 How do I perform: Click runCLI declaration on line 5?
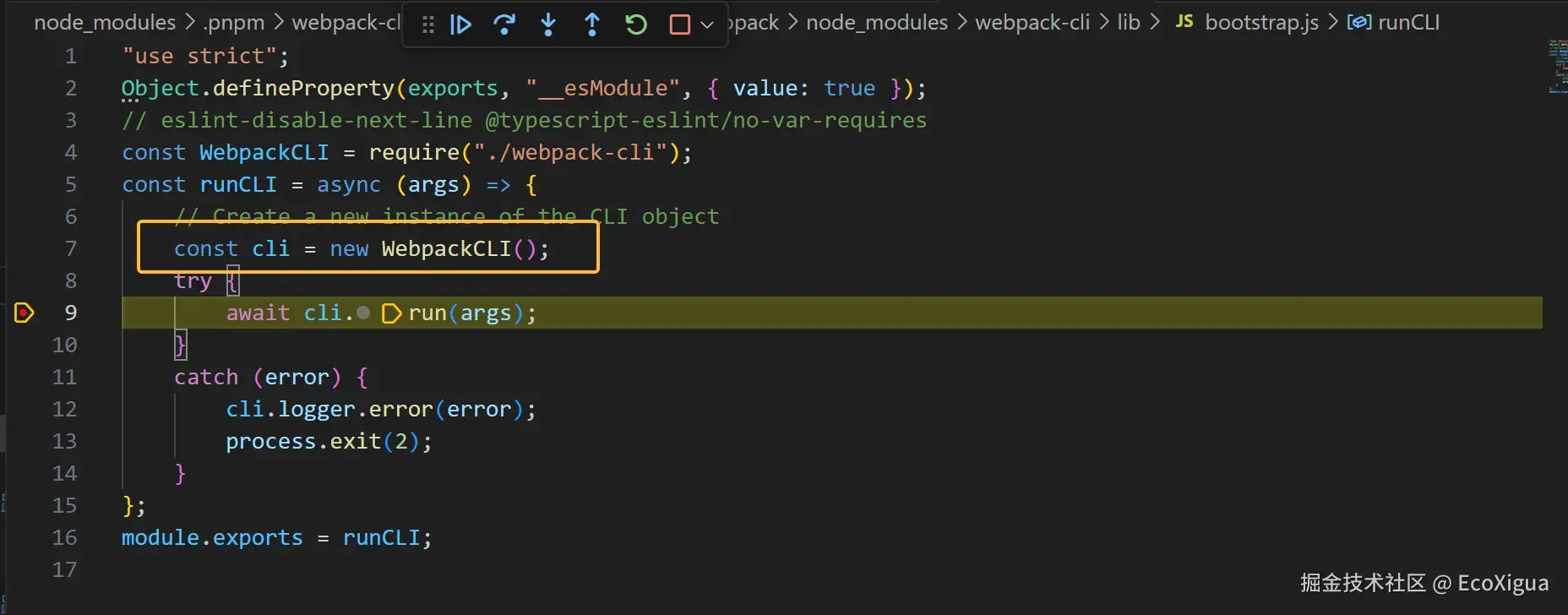pos(238,184)
